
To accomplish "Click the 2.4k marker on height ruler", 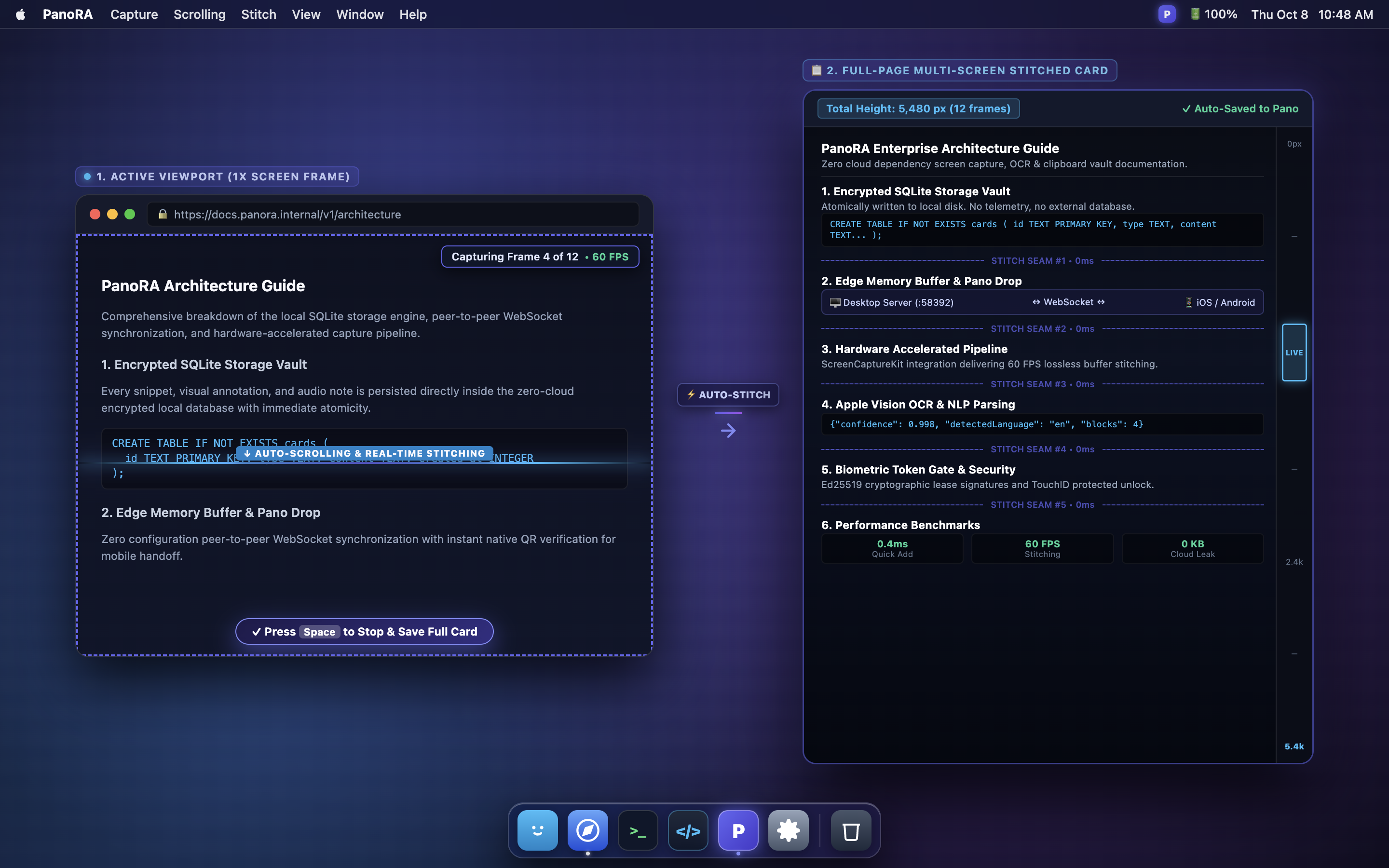I will 1294,562.
